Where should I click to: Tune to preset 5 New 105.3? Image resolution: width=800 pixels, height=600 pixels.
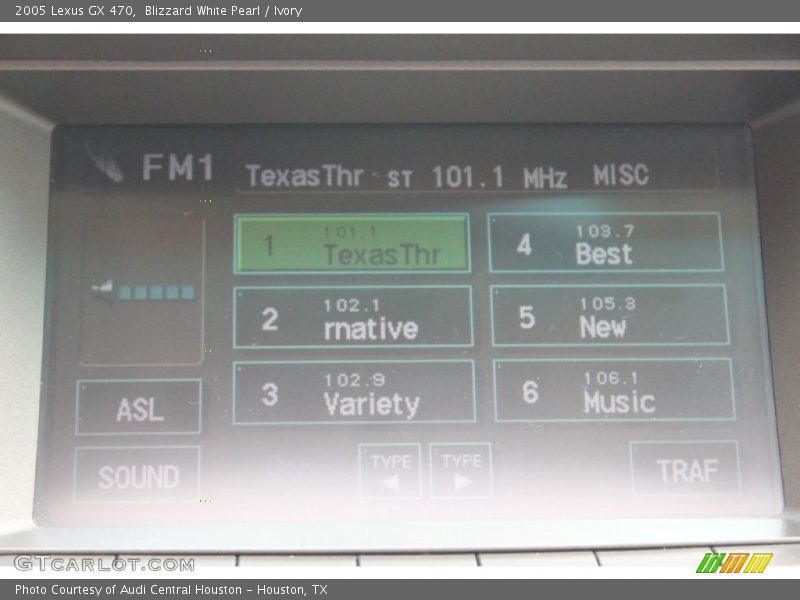tap(610, 315)
